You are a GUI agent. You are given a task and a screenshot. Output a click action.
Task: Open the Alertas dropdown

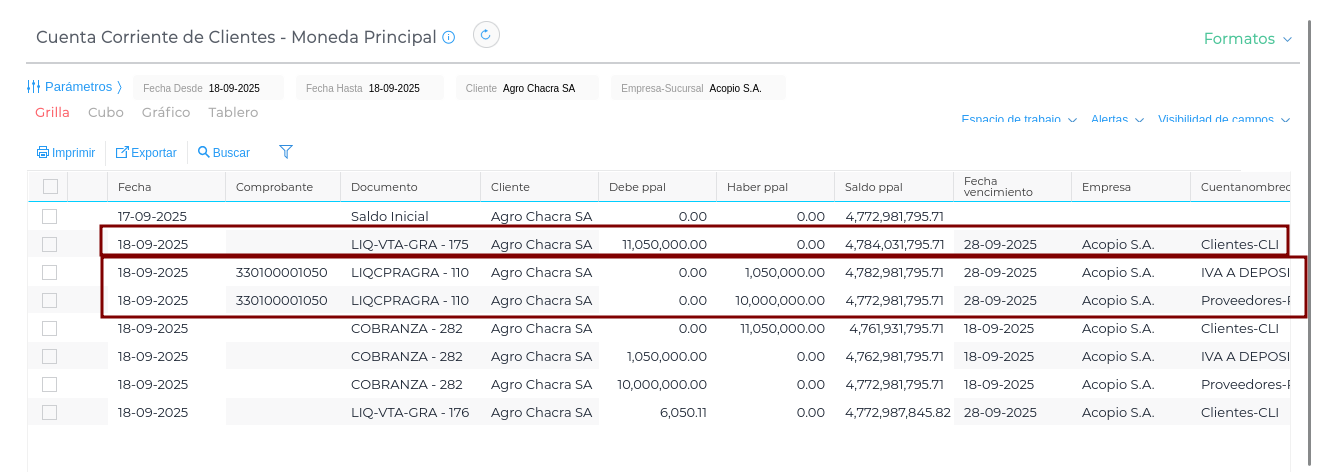[x=1116, y=120]
